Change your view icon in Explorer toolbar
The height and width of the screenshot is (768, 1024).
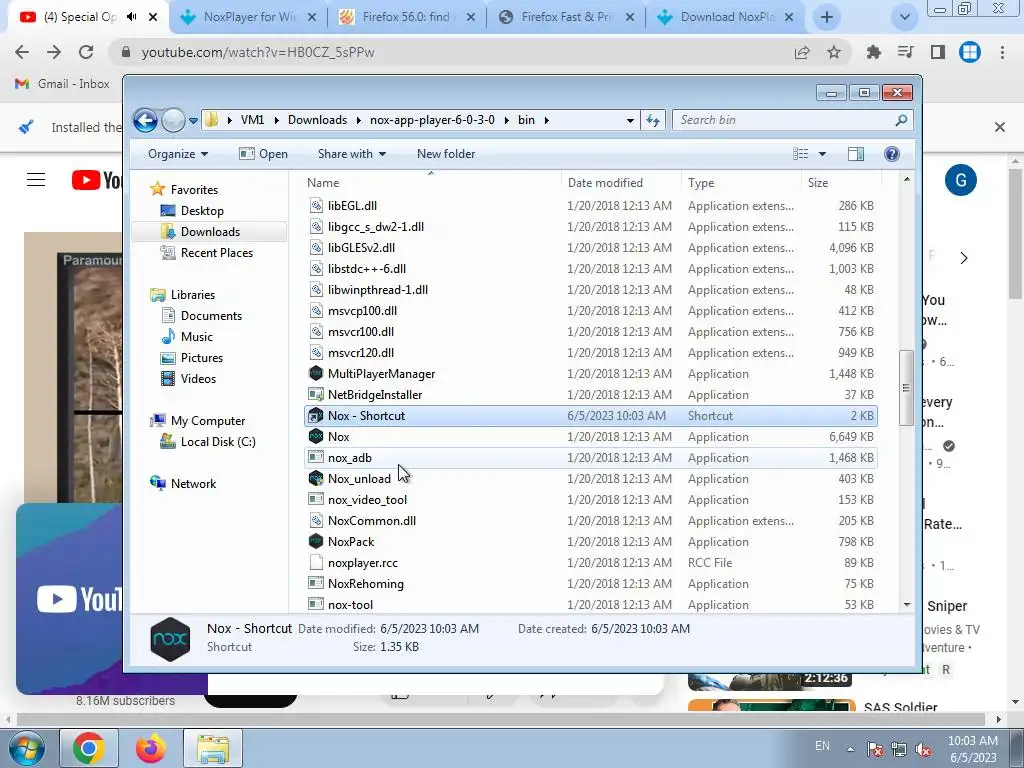(x=801, y=154)
